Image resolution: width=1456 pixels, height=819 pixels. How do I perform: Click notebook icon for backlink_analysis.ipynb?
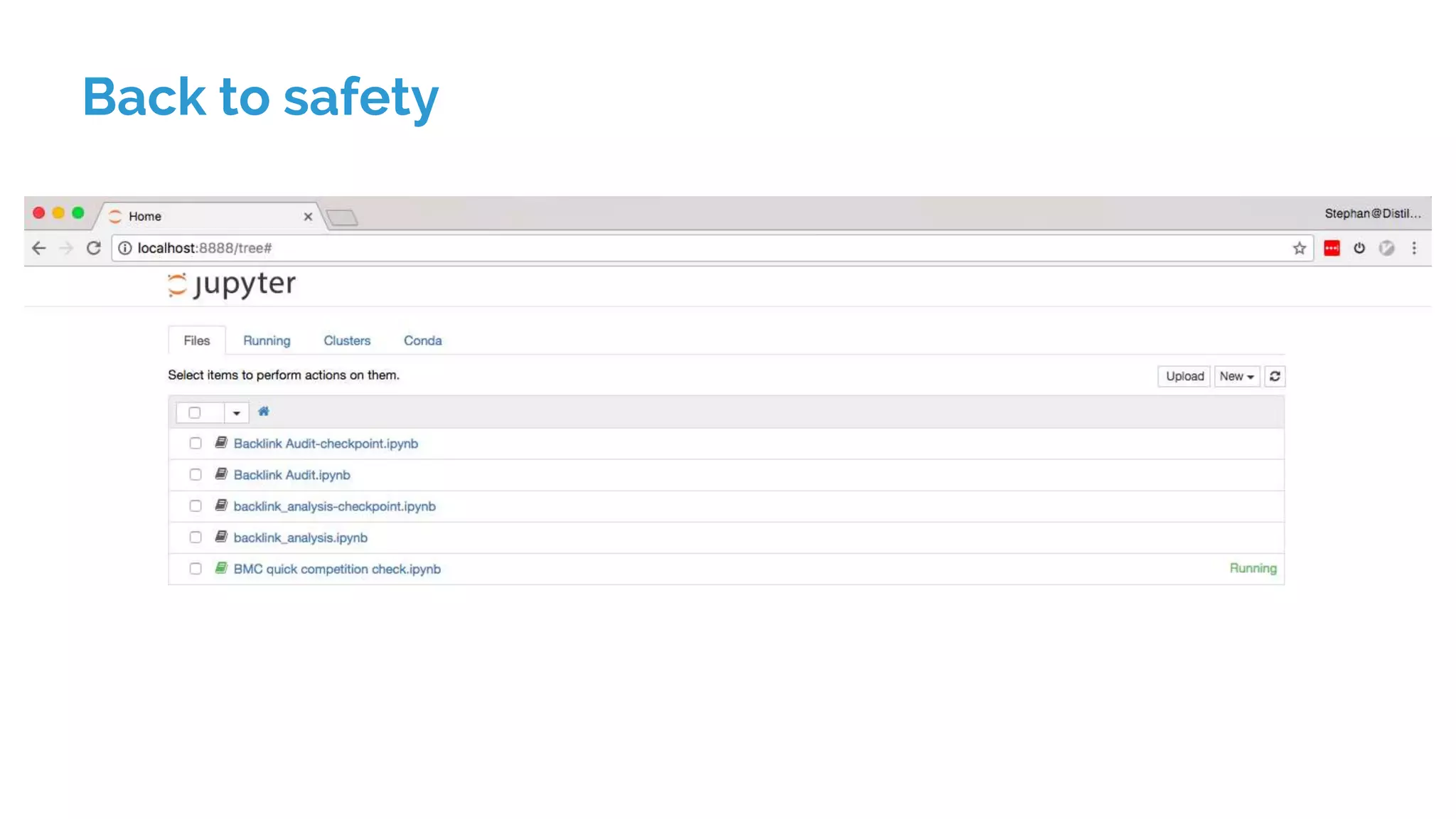tap(221, 537)
